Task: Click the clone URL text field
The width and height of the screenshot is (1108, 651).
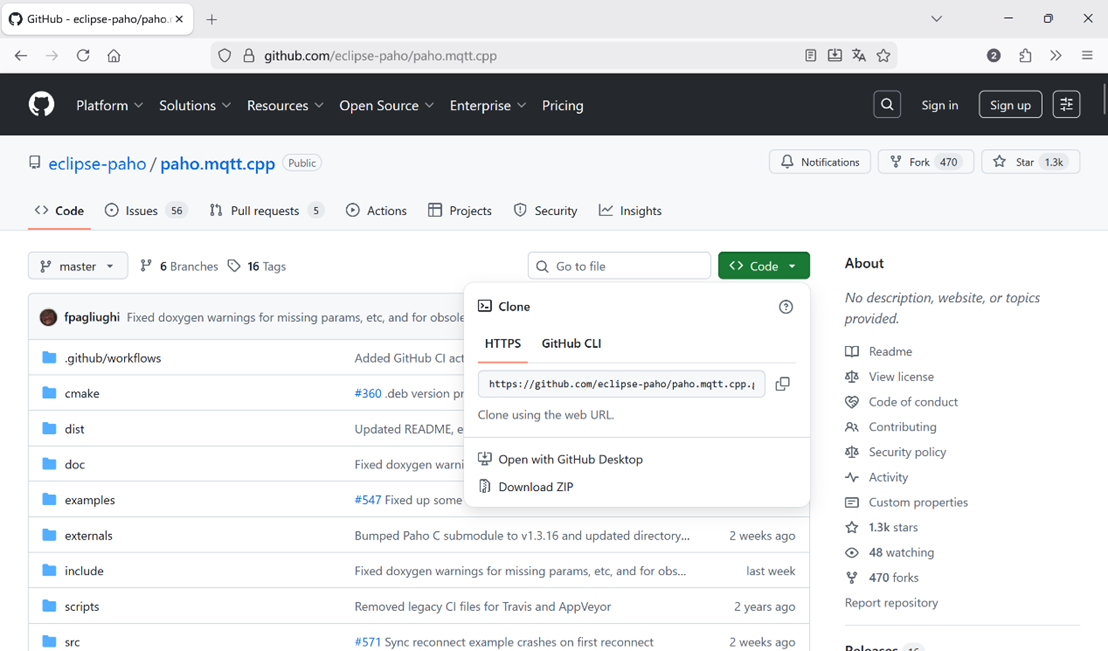Action: tap(621, 384)
